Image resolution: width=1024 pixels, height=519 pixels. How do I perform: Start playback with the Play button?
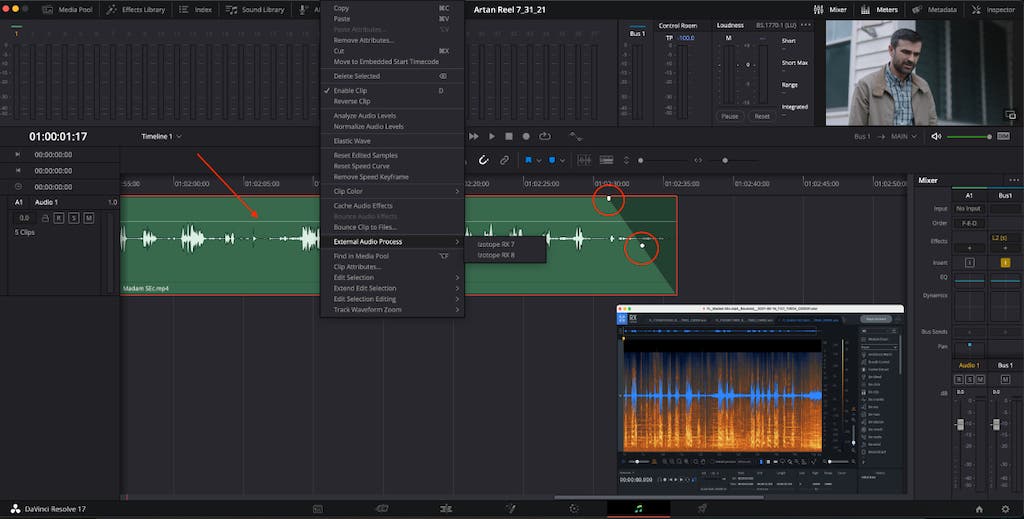coord(492,136)
